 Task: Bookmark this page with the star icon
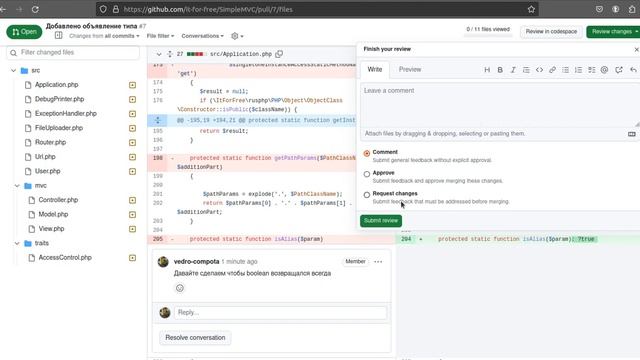(x=531, y=9)
